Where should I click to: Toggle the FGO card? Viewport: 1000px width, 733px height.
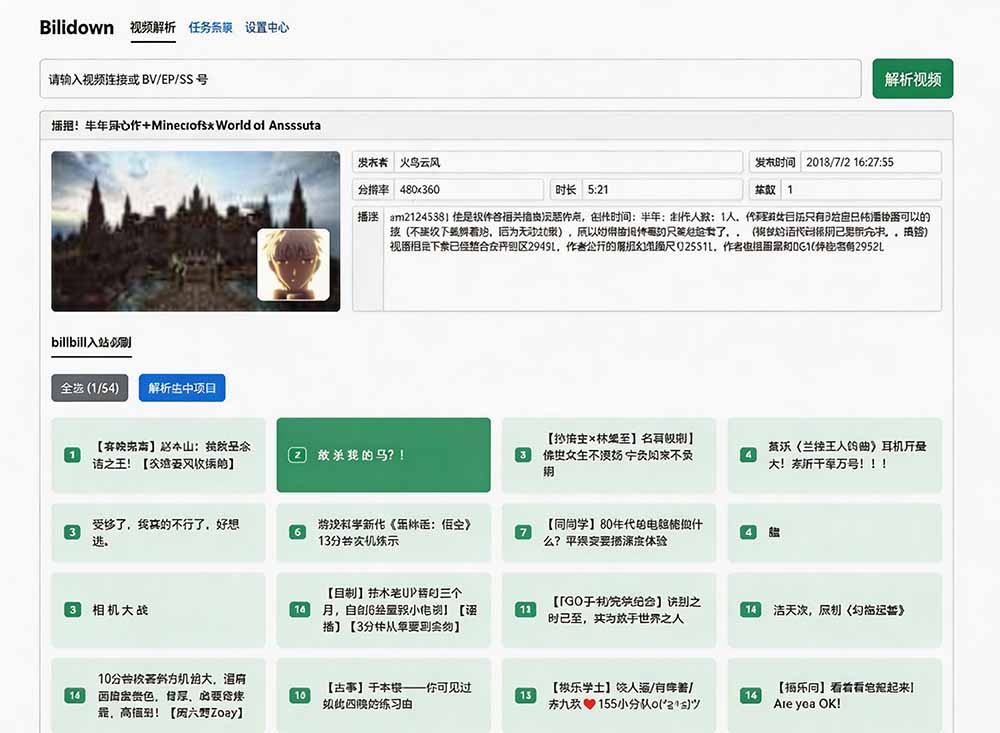tap(609, 610)
